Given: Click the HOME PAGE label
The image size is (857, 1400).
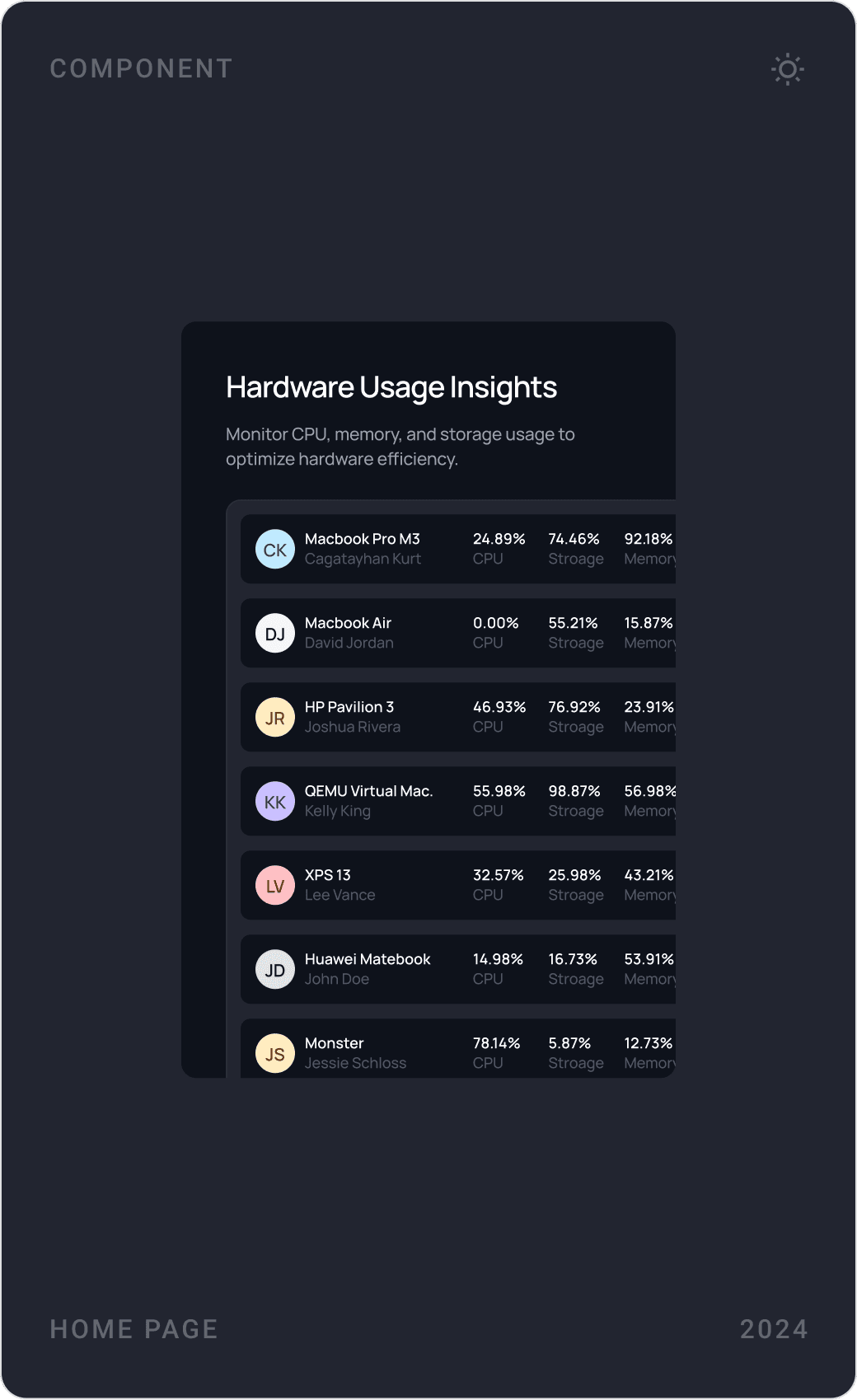Looking at the screenshot, I should point(133,1327).
